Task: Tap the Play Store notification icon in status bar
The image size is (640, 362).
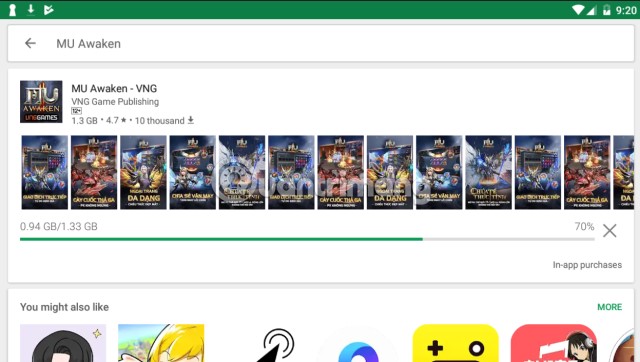Action: click(x=49, y=10)
